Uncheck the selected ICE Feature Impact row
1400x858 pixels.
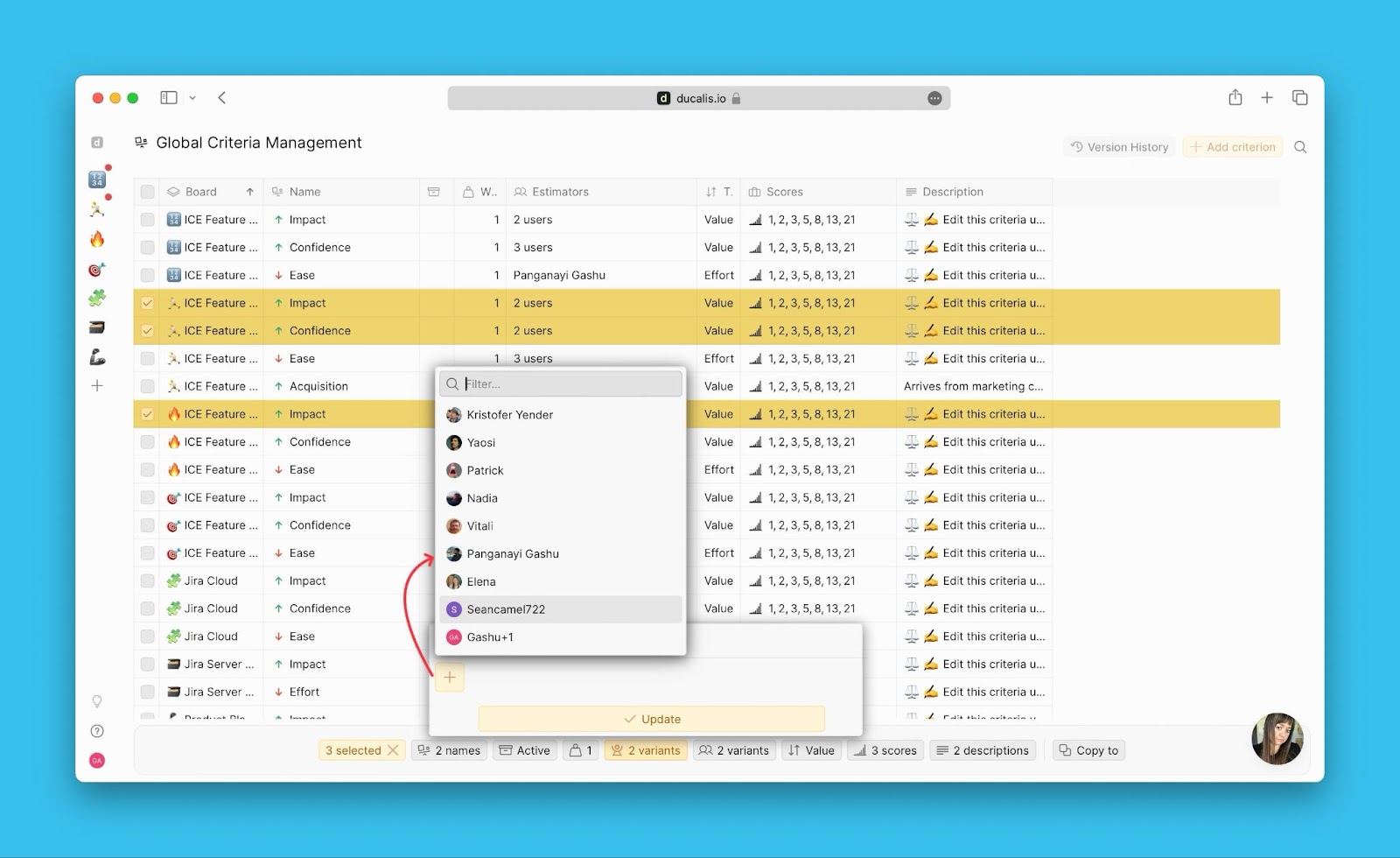point(147,303)
